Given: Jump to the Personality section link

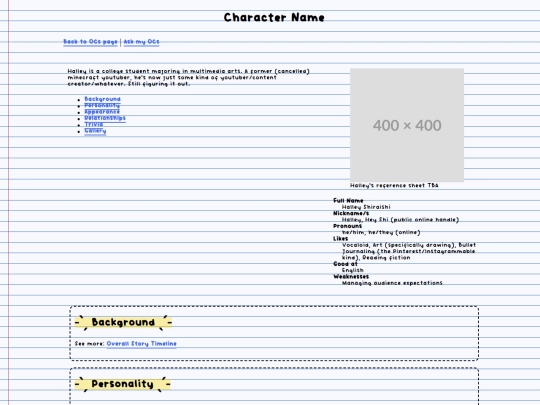Looking at the screenshot, I should point(102,105).
